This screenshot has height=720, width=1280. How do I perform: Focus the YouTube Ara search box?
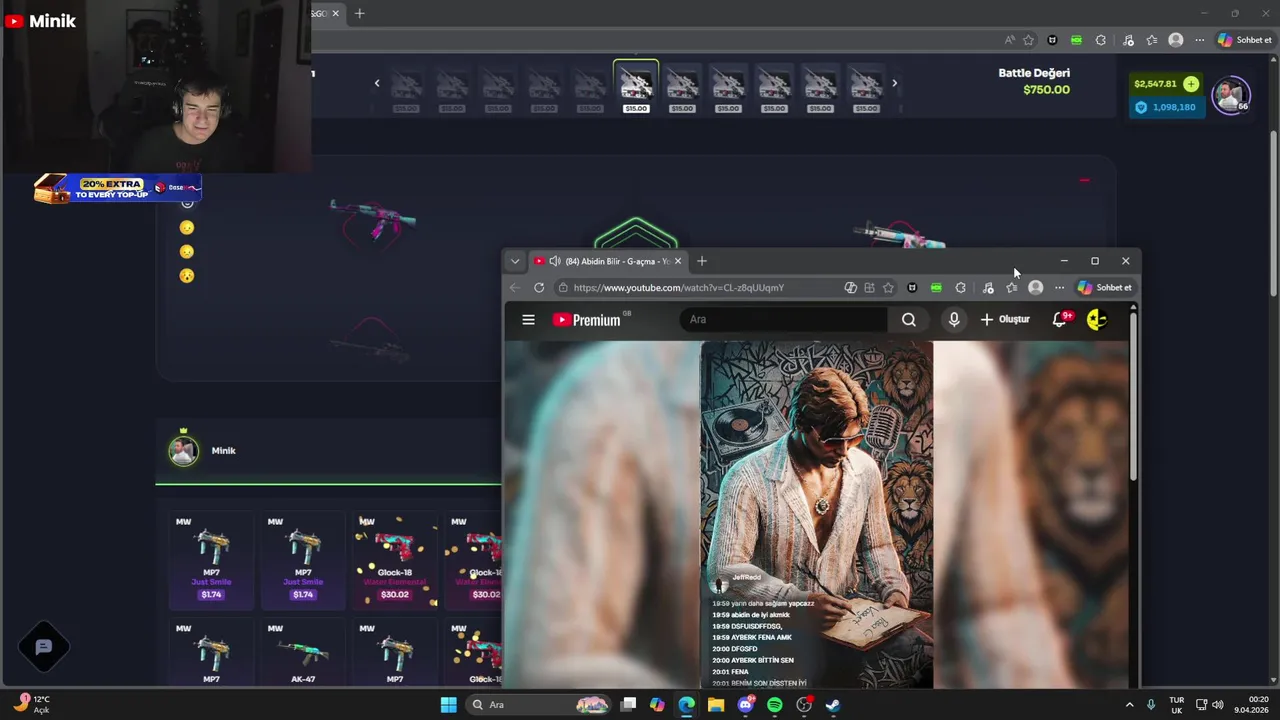click(x=783, y=320)
